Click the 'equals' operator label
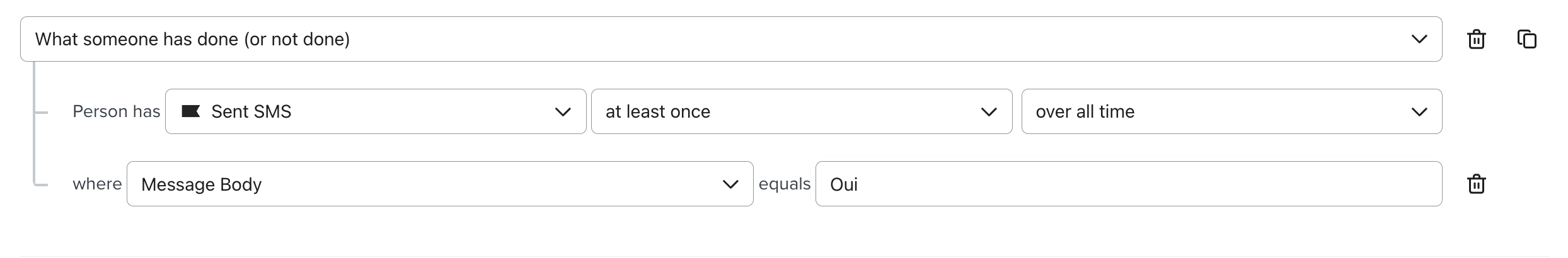The width and height of the screenshot is (1568, 258). coord(785,184)
